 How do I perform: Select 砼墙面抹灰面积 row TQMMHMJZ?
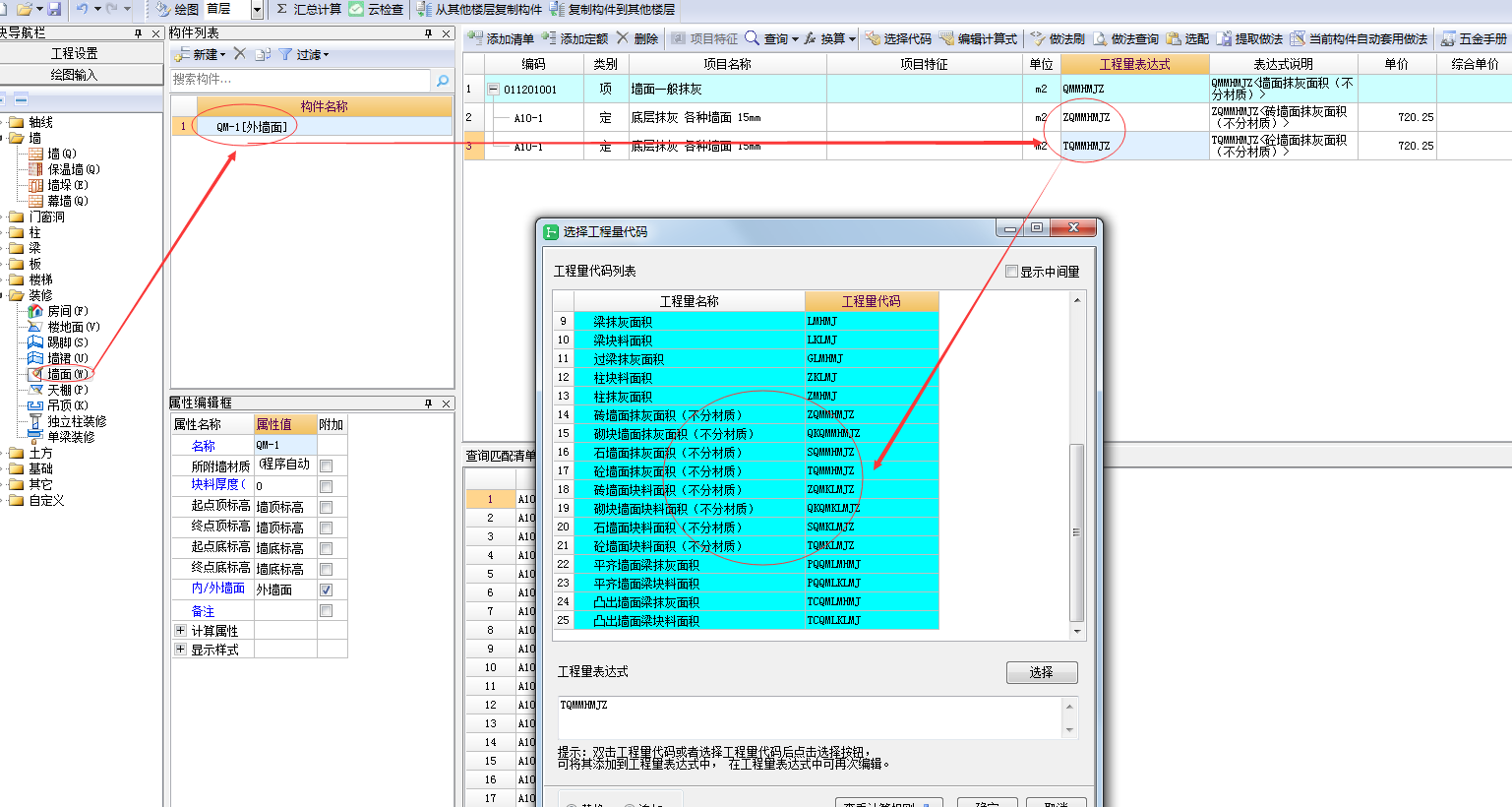click(746, 470)
